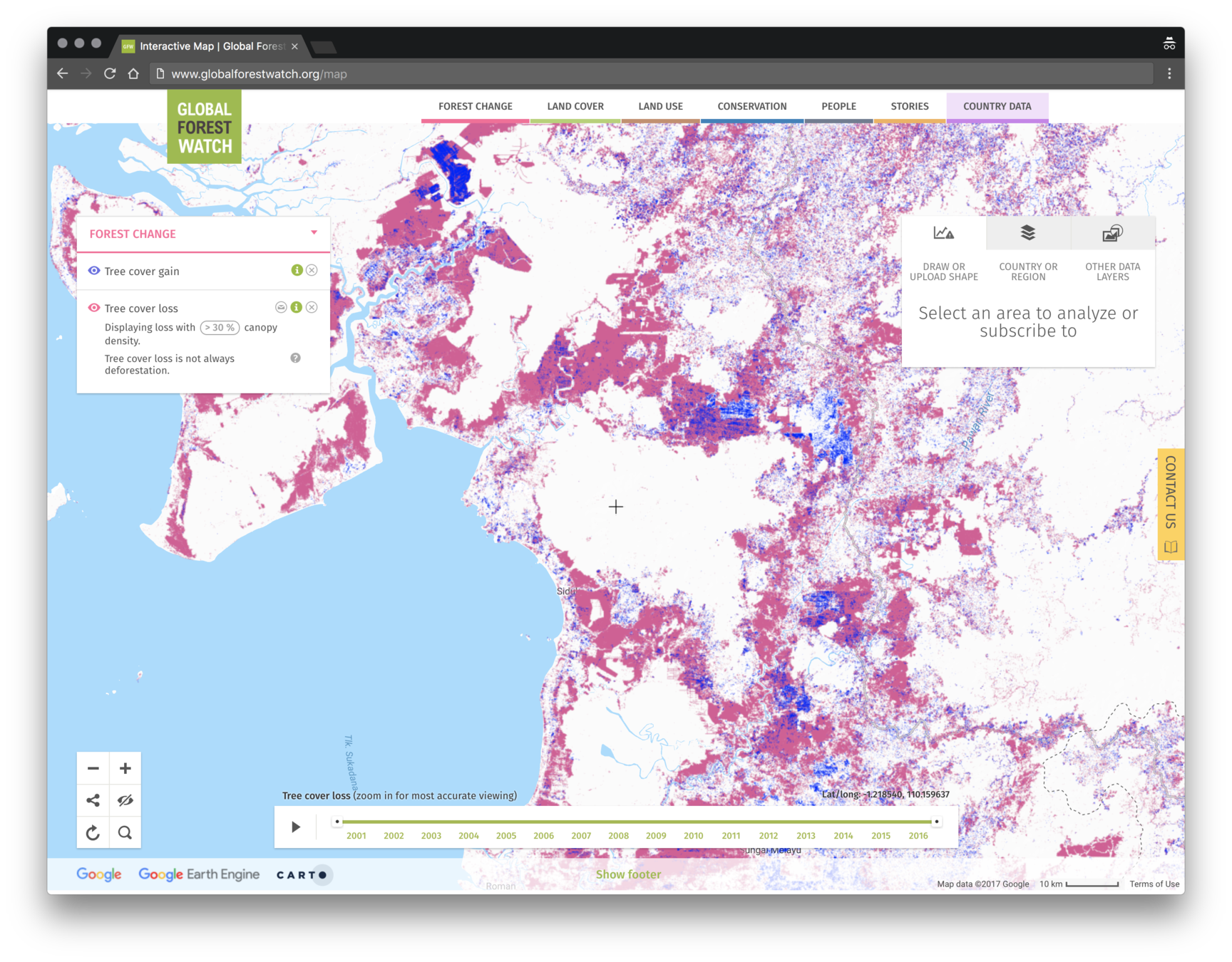Open the Conservation menu
Image resolution: width=1232 pixels, height=962 pixels.
[751, 106]
